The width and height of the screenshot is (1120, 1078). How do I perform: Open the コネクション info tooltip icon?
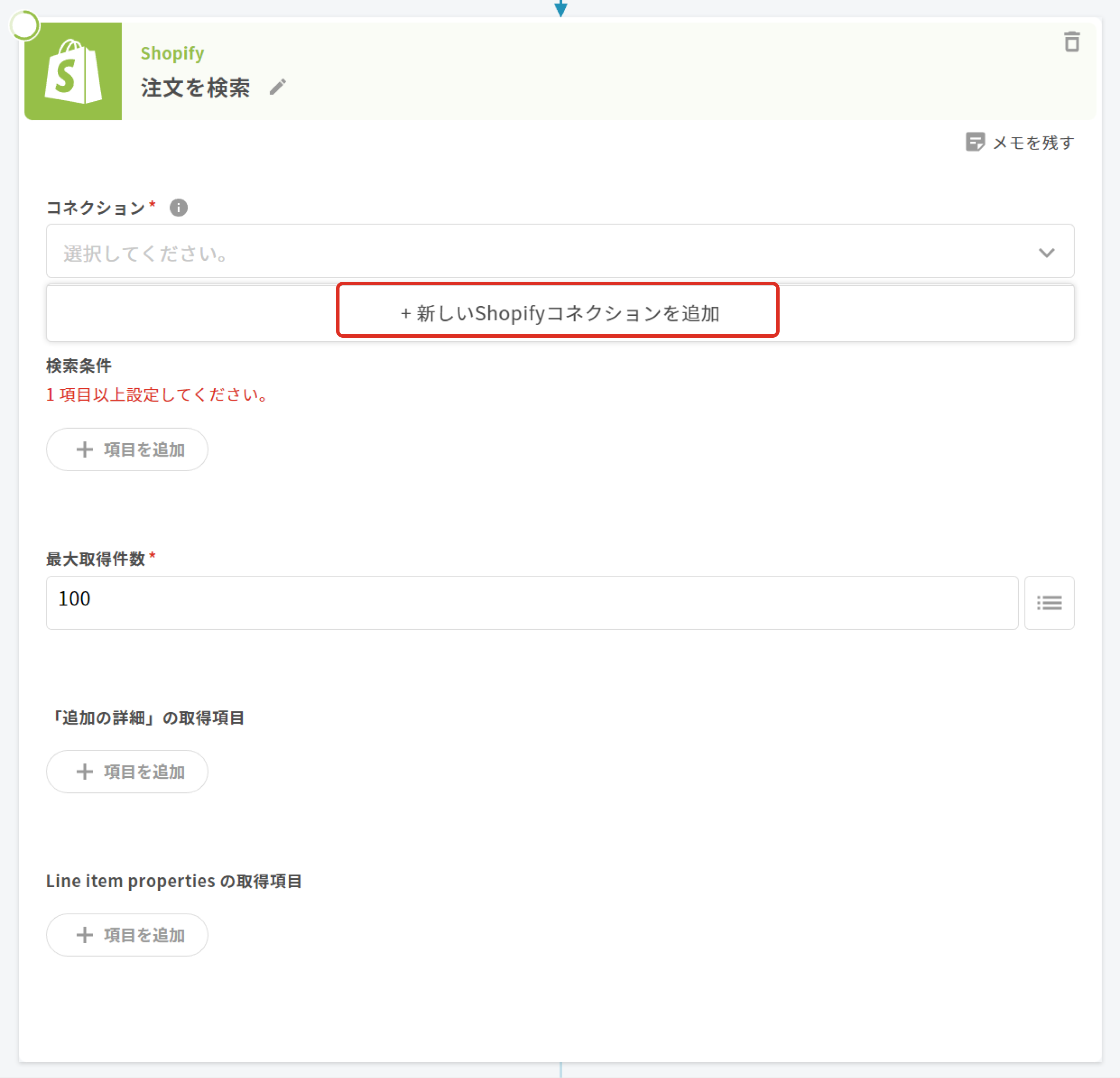pyautogui.click(x=178, y=207)
